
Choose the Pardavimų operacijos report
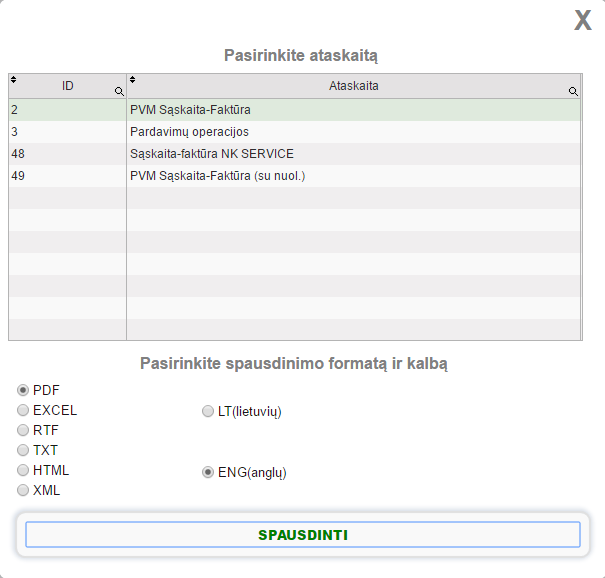coord(189,131)
